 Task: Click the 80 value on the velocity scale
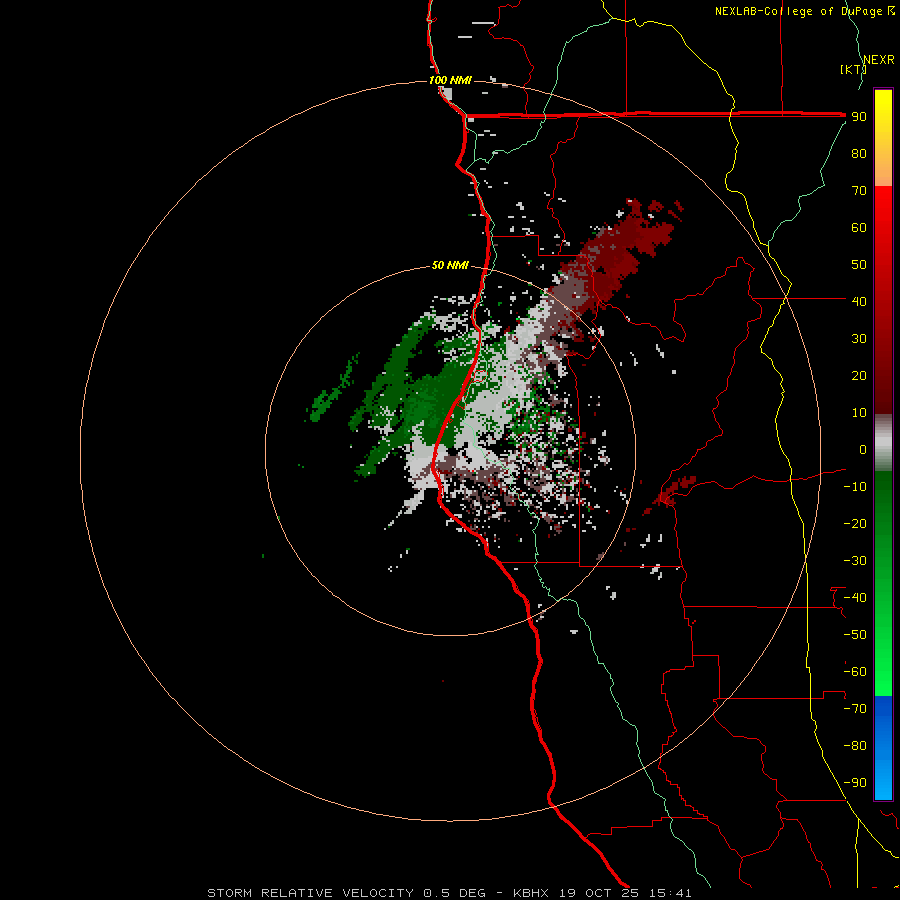pyautogui.click(x=859, y=153)
